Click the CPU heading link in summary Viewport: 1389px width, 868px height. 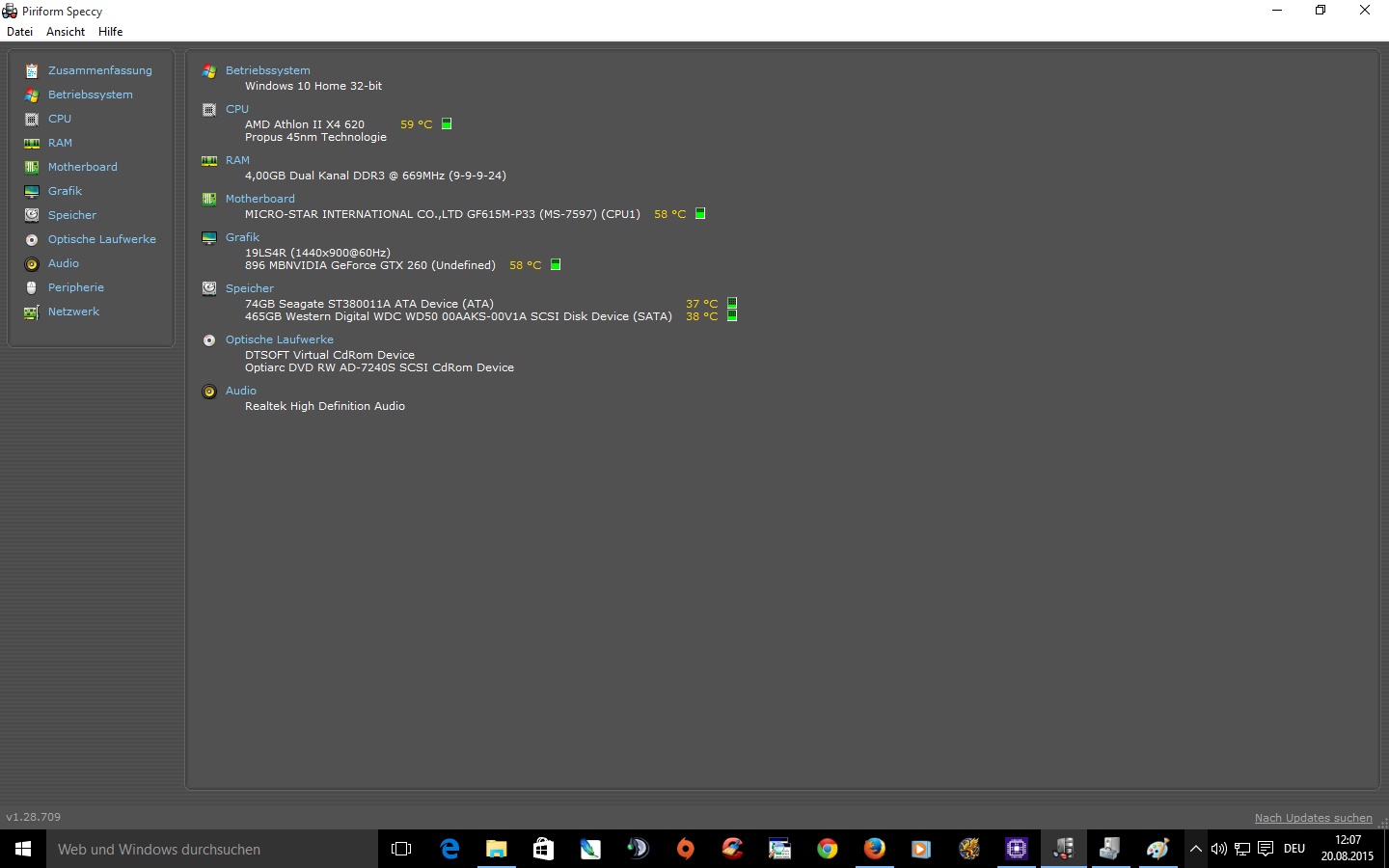pyautogui.click(x=237, y=109)
